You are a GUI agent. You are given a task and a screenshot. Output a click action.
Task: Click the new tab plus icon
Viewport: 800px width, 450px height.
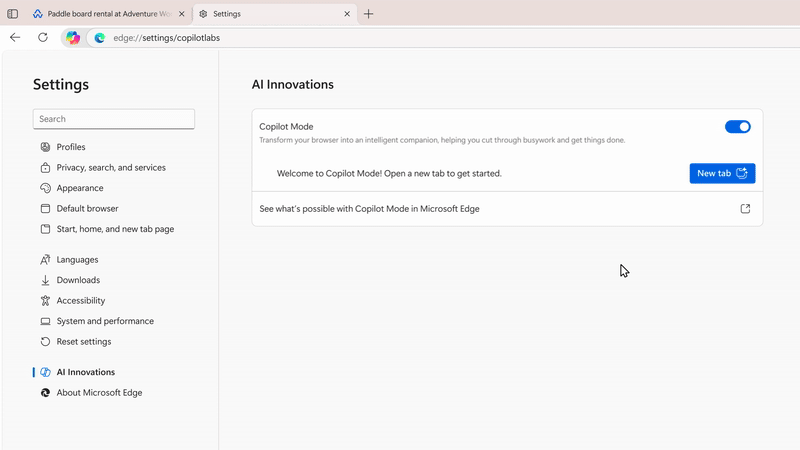tap(369, 14)
